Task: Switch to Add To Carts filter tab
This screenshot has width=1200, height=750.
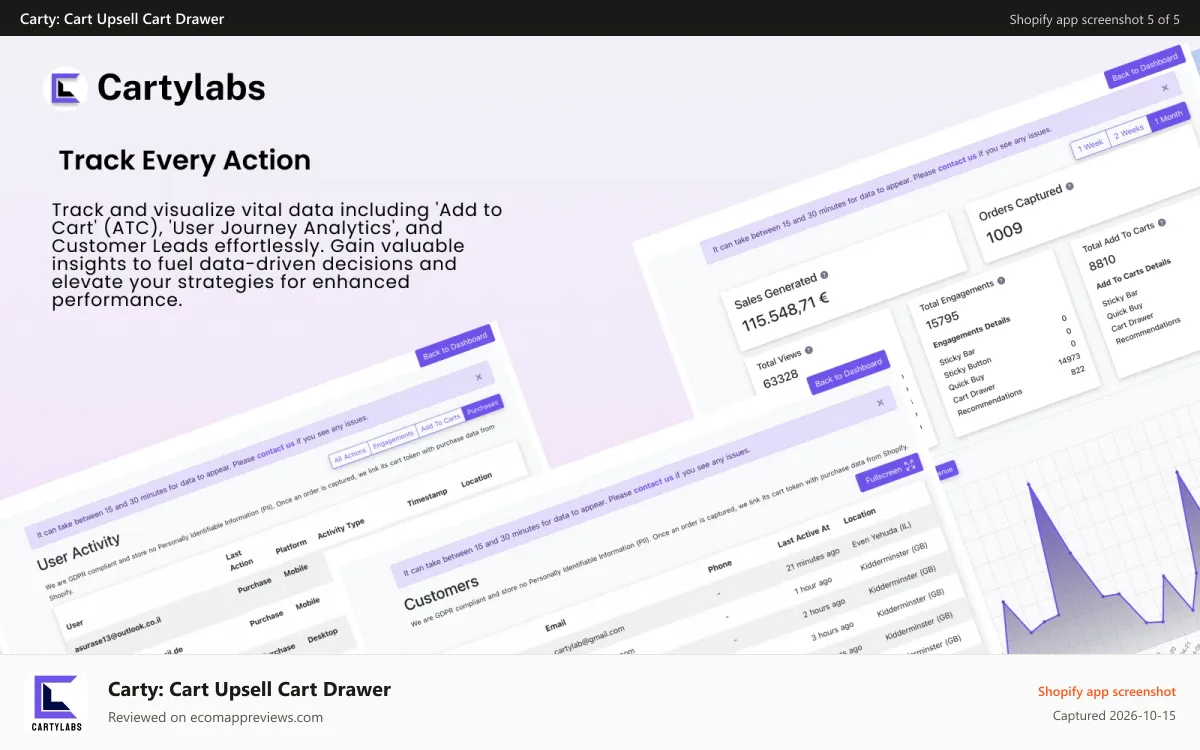Action: coord(440,422)
